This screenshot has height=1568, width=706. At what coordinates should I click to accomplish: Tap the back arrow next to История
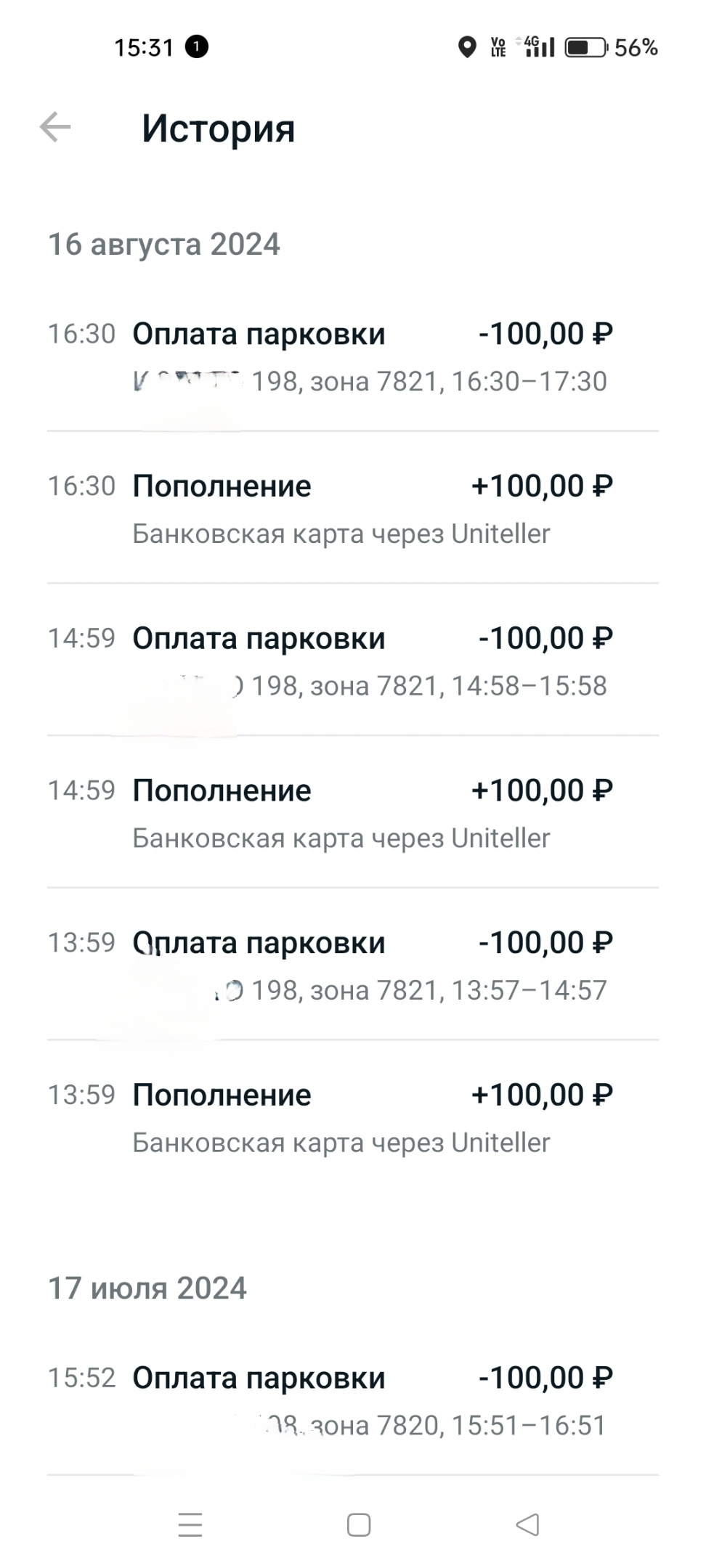55,128
